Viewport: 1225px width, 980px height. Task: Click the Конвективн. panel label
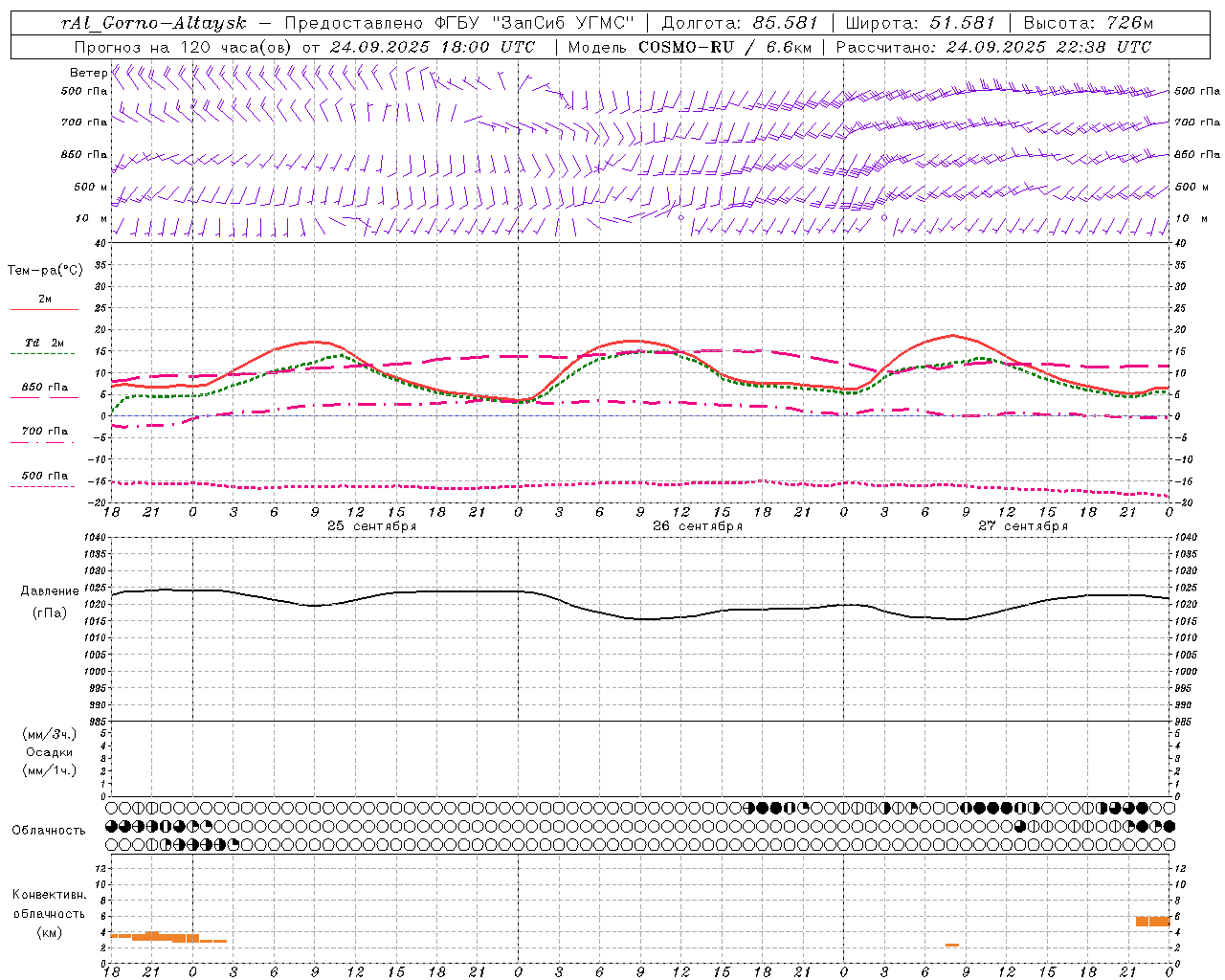coord(49,895)
